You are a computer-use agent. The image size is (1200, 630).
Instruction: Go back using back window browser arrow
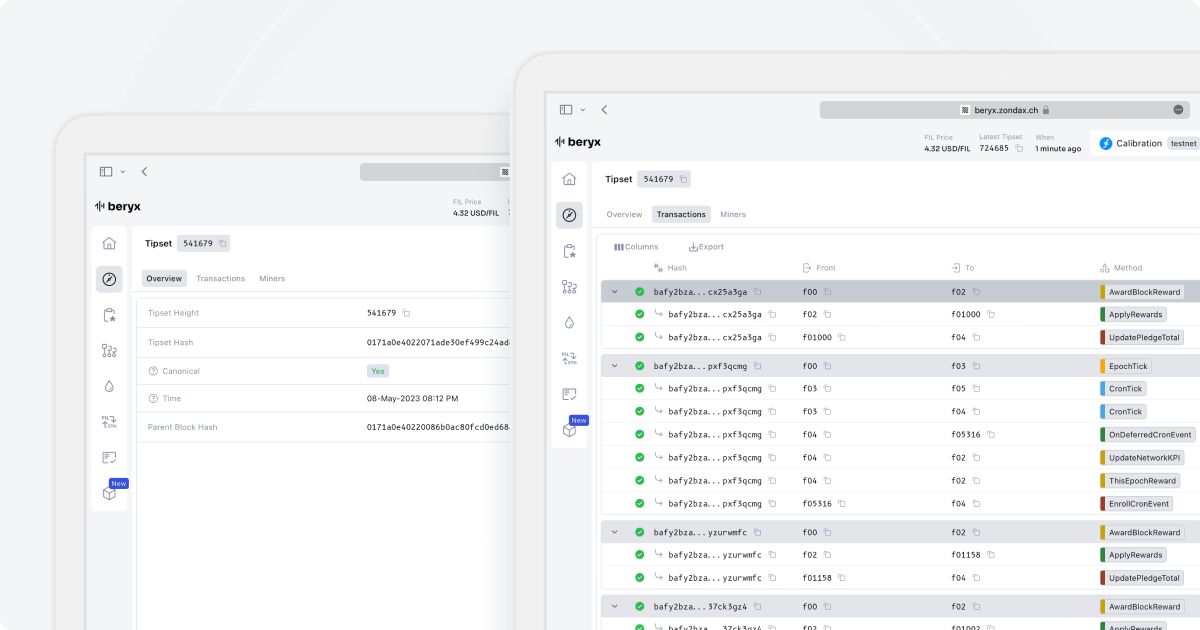pyautogui.click(x=144, y=172)
